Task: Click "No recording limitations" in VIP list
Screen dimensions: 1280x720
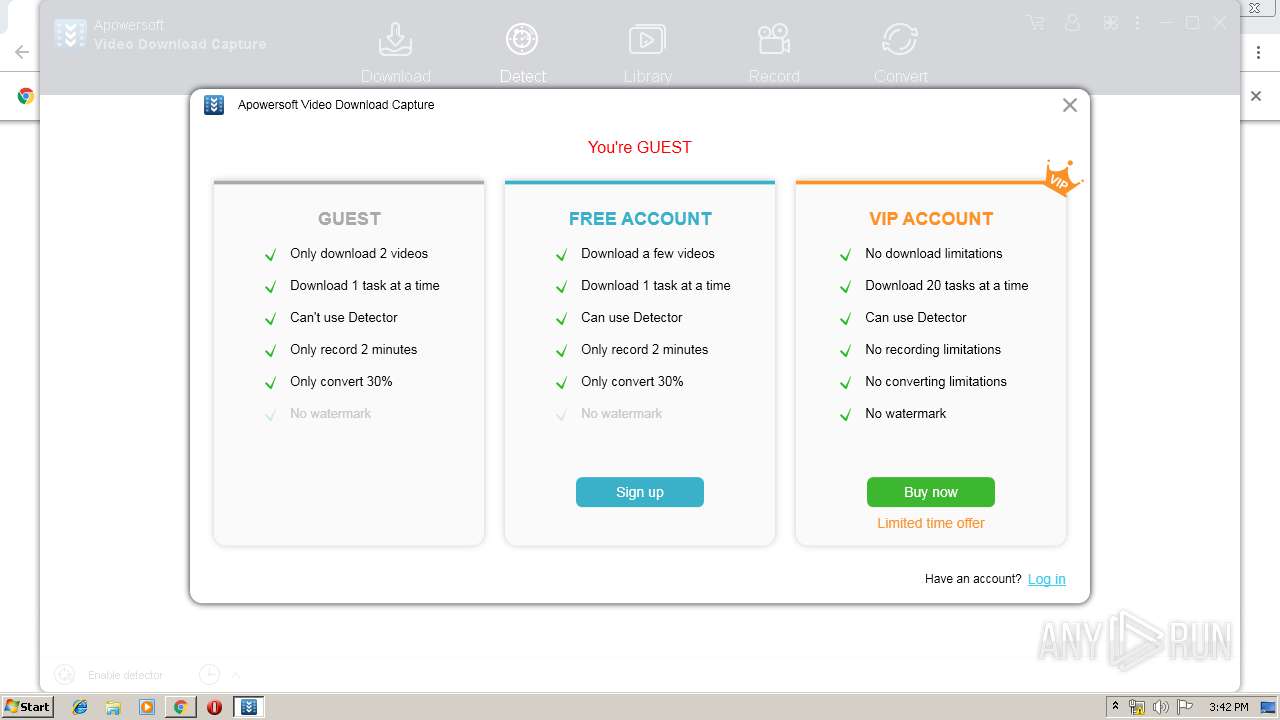Action: (933, 349)
